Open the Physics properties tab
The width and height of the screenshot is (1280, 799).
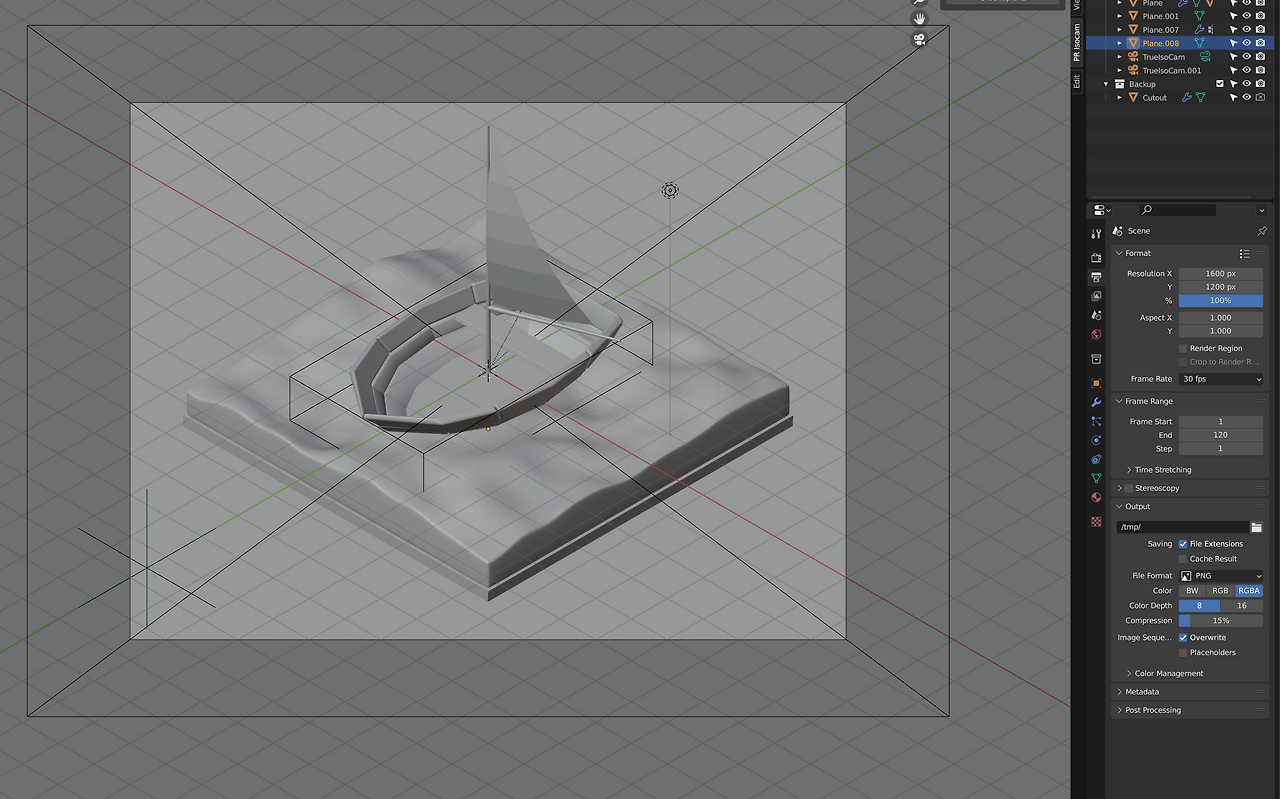[x=1096, y=440]
